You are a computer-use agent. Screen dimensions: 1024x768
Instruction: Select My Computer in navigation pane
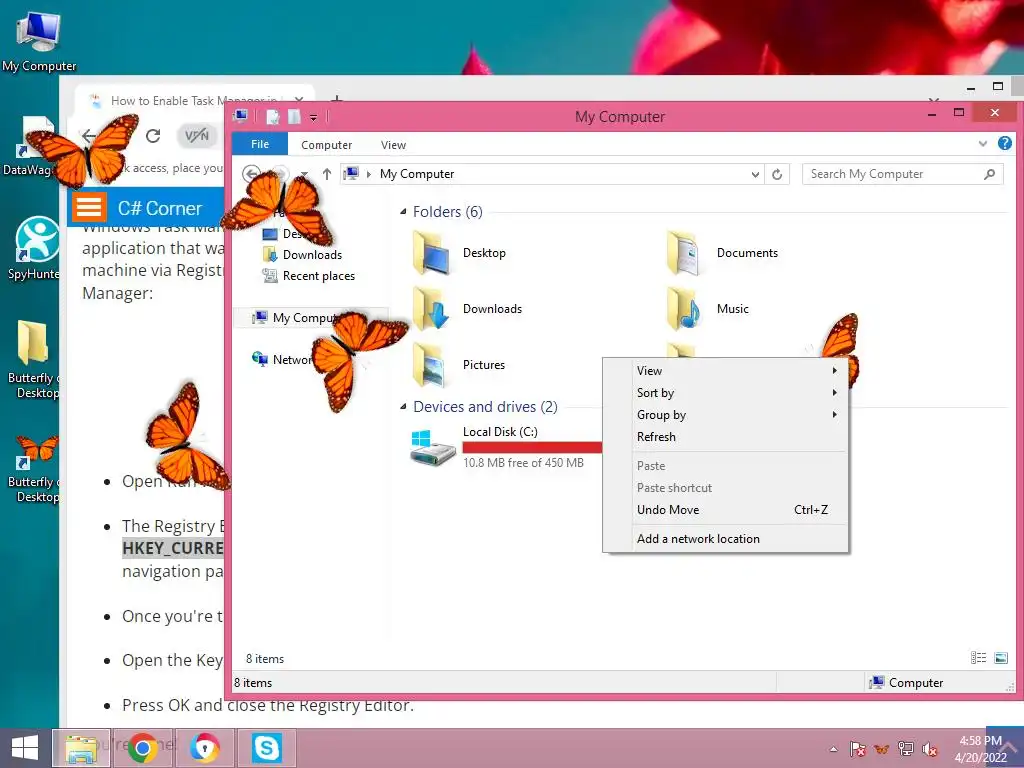click(x=304, y=317)
